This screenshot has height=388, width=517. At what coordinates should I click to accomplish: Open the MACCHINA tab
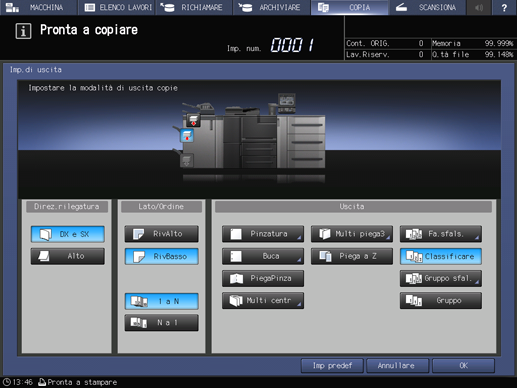(38, 7)
